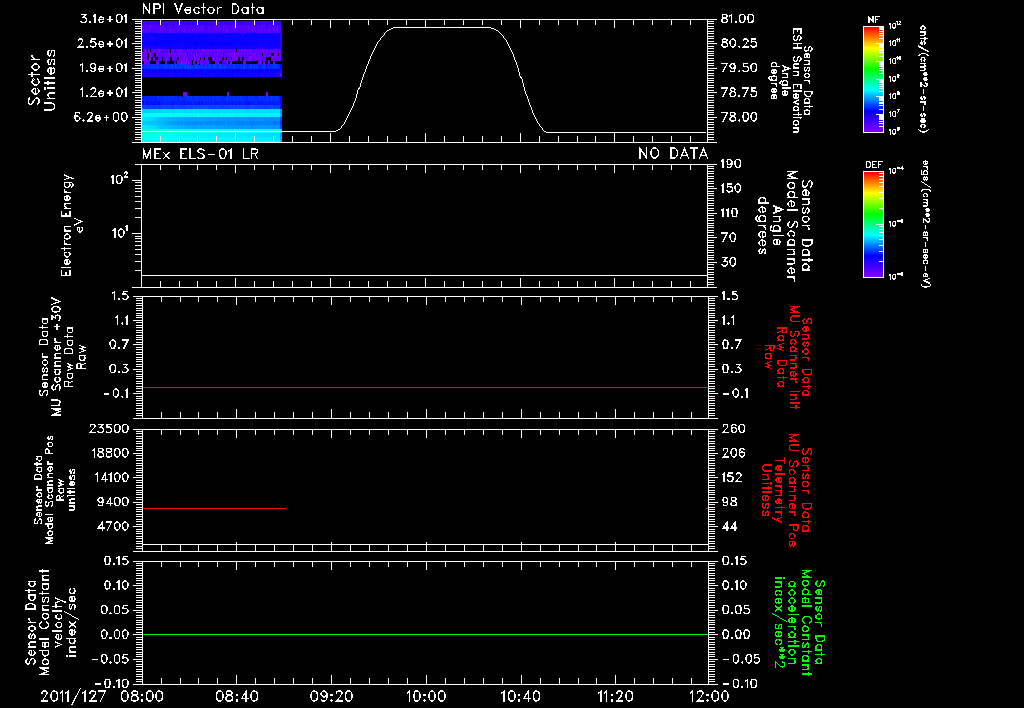Click the '78.00' elevation tick value

point(739,117)
